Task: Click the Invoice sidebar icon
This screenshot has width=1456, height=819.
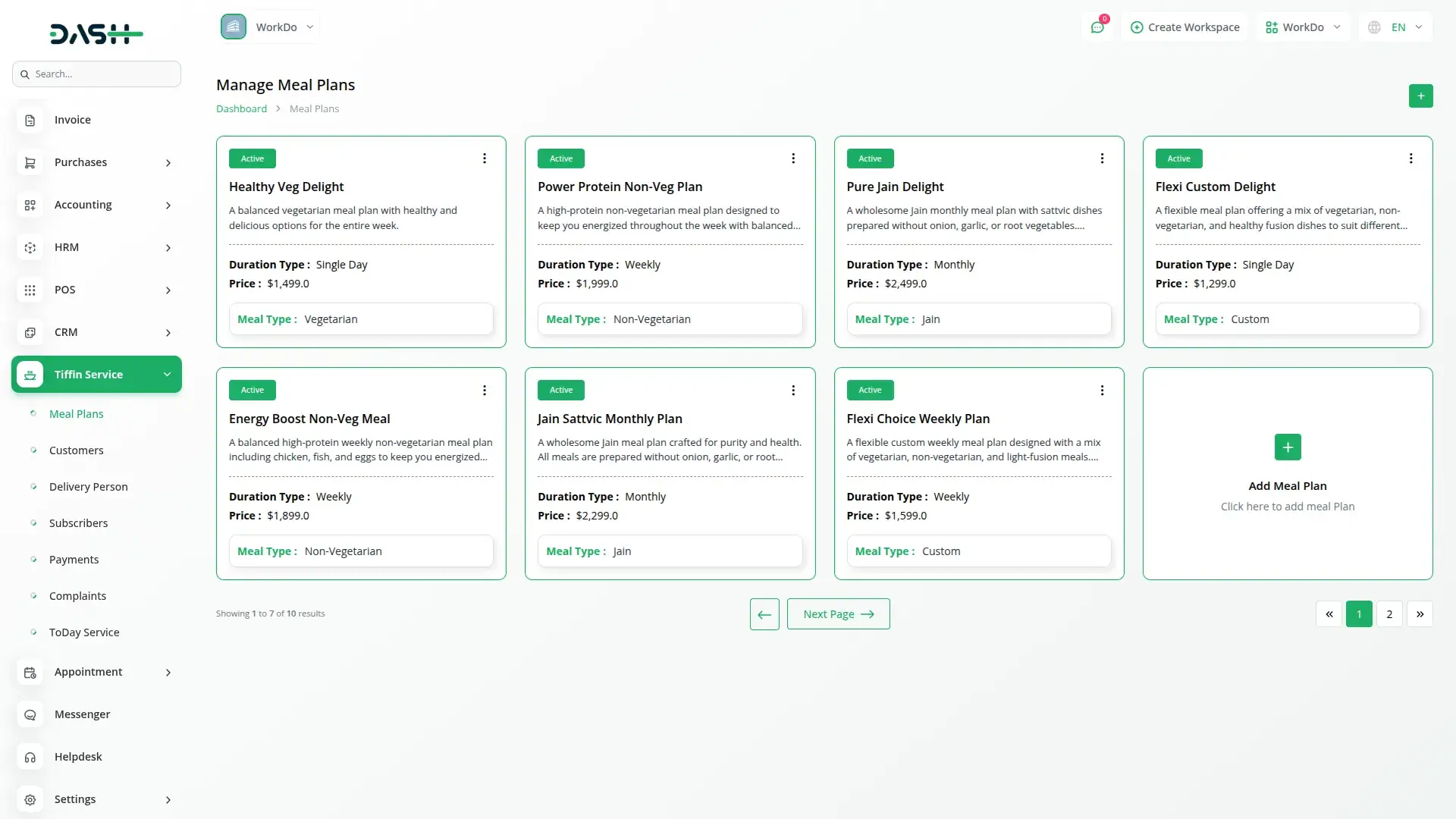Action: pos(30,120)
